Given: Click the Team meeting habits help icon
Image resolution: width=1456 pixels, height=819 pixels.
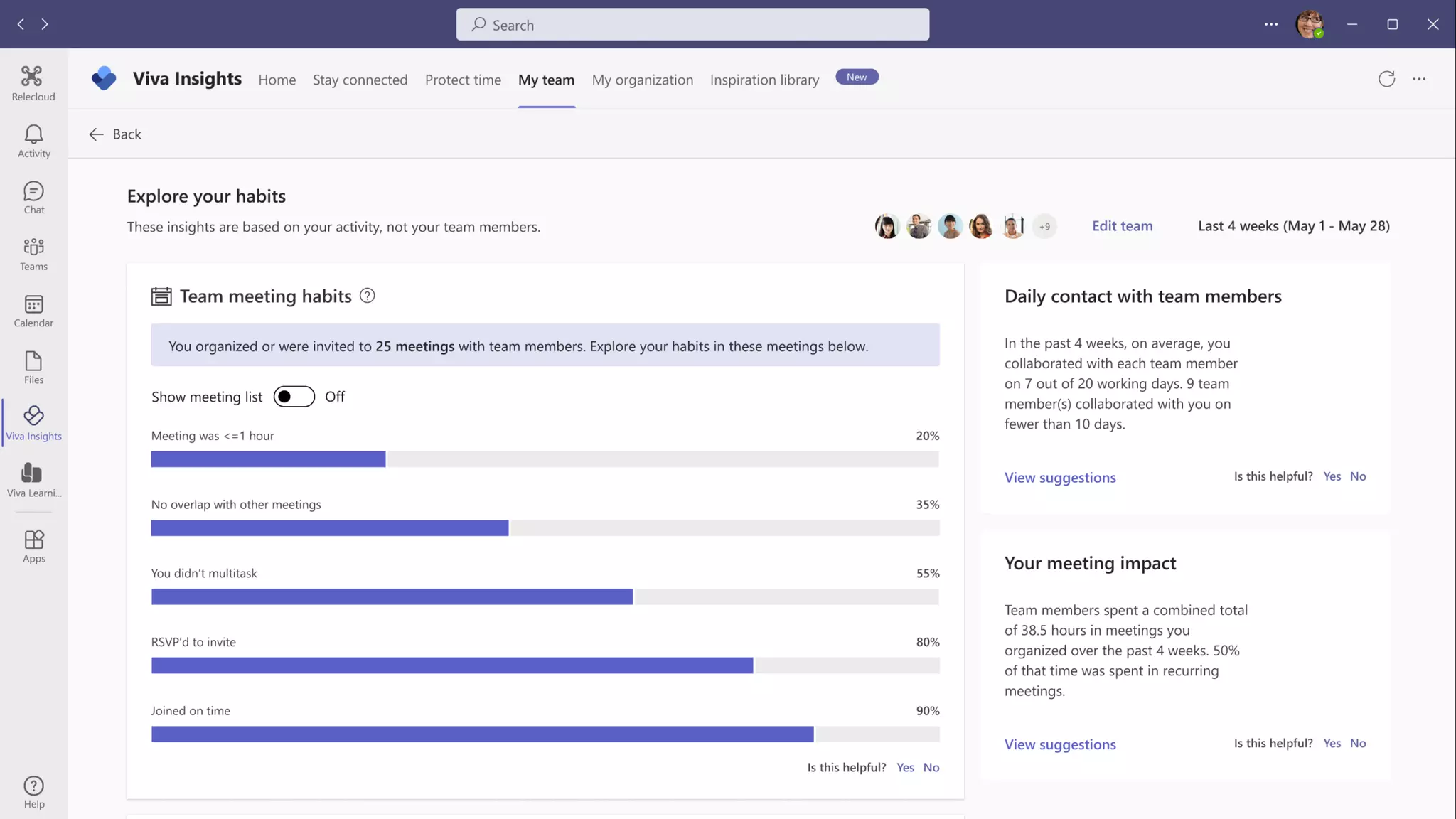Looking at the screenshot, I should point(367,296).
